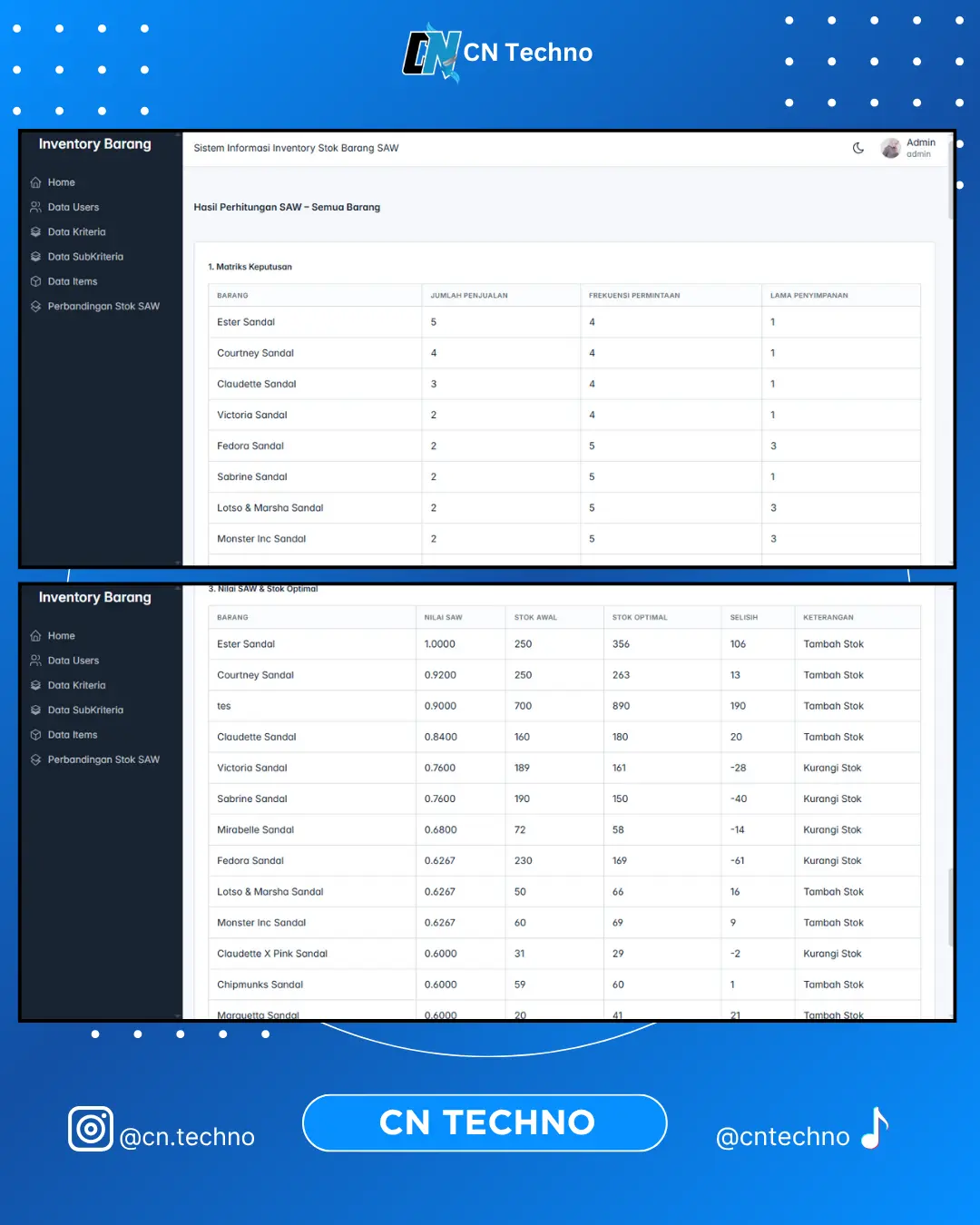The width and height of the screenshot is (980, 1225).
Task: Click the Home icon in upper sidebar
Action: point(35,182)
